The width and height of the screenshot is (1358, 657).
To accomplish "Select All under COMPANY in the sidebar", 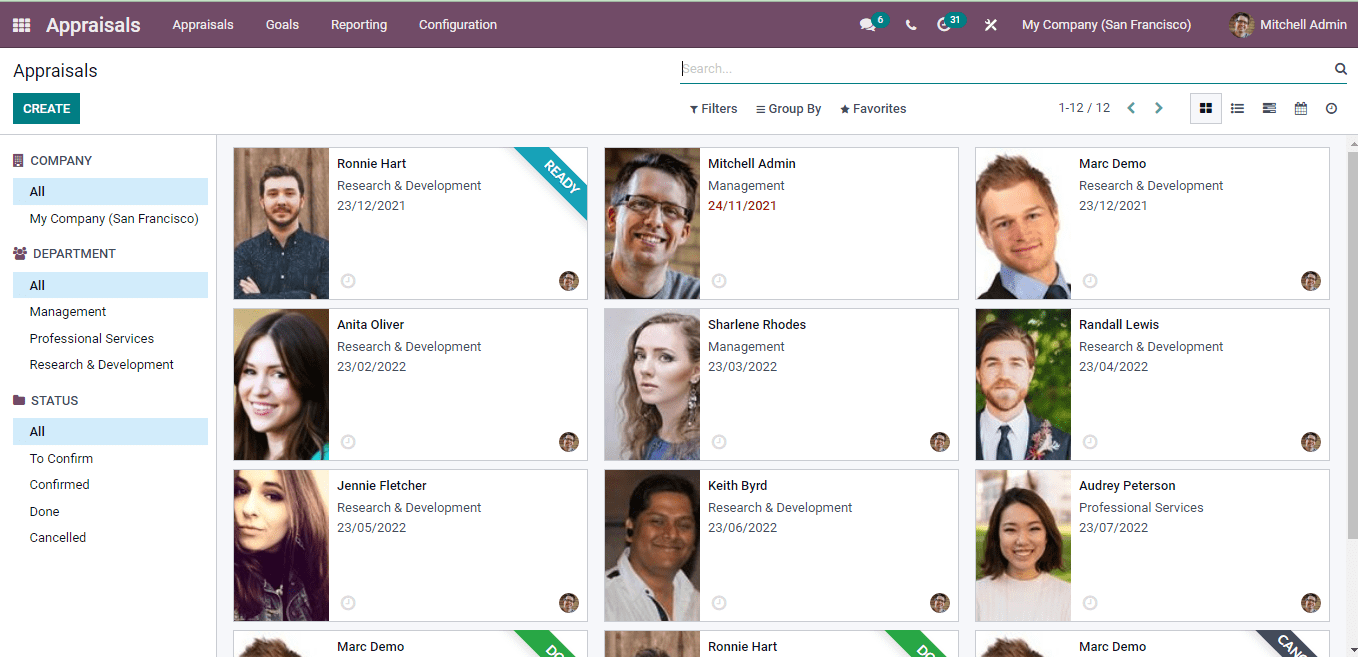I will coord(110,192).
